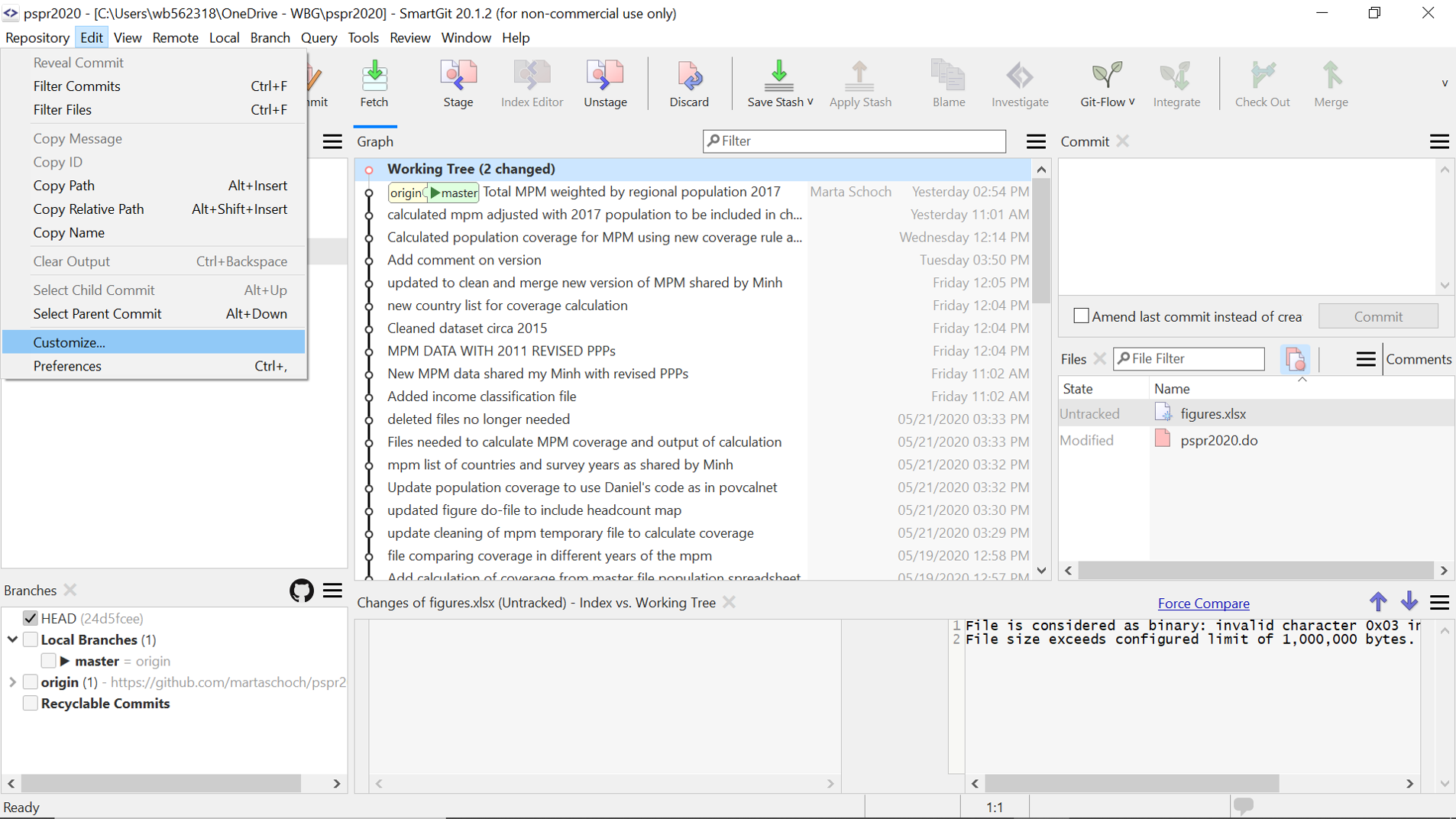
Task: Check the origin remote checkbox
Action: click(31, 681)
